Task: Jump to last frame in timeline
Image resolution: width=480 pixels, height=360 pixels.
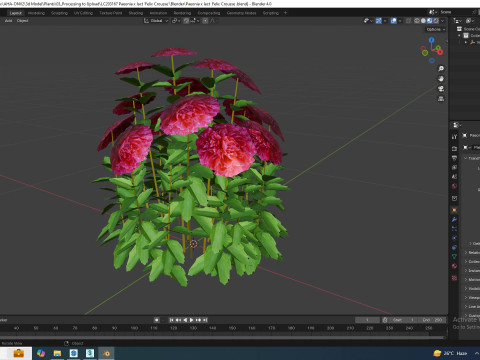Action: click(205, 320)
